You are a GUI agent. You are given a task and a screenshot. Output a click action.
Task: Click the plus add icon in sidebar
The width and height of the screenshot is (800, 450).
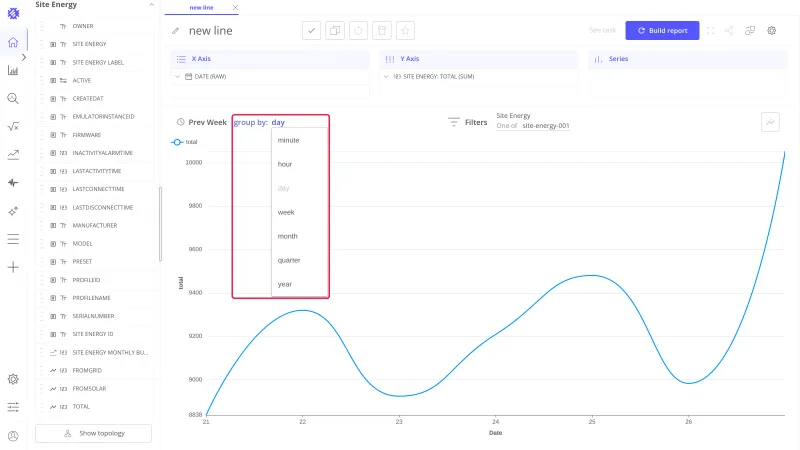pos(13,267)
